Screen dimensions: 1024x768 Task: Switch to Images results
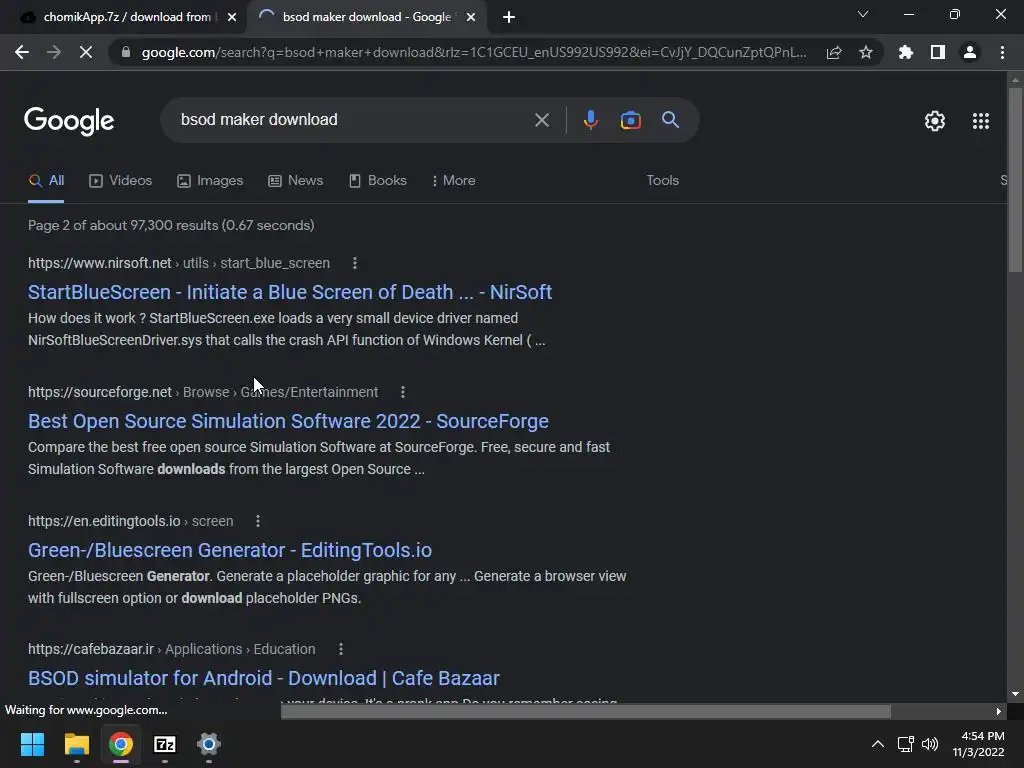210,181
